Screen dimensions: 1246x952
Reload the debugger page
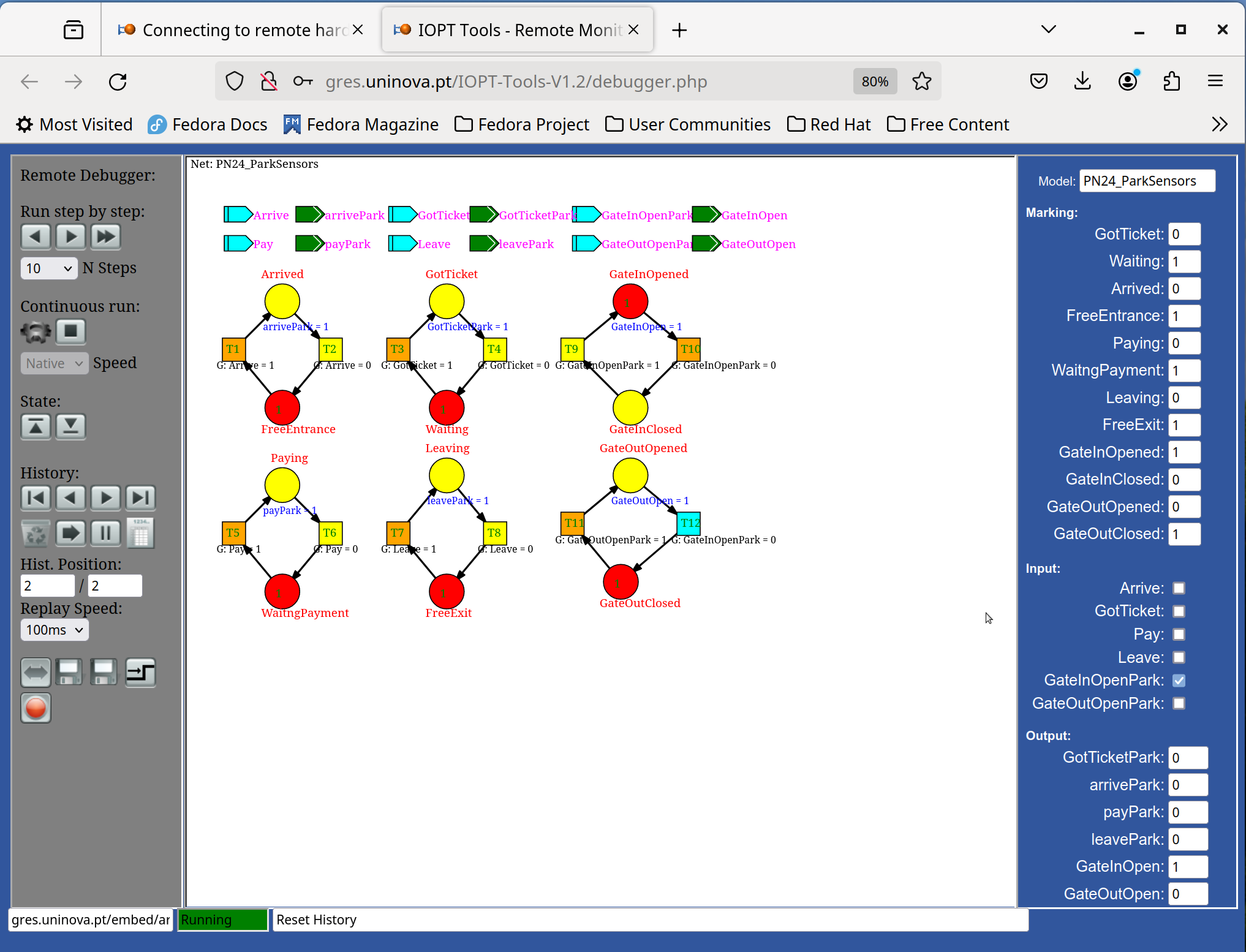[x=118, y=81]
